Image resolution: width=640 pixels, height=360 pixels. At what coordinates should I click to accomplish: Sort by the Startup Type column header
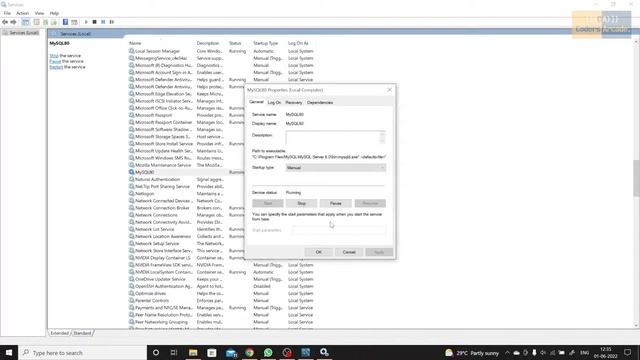pos(266,43)
